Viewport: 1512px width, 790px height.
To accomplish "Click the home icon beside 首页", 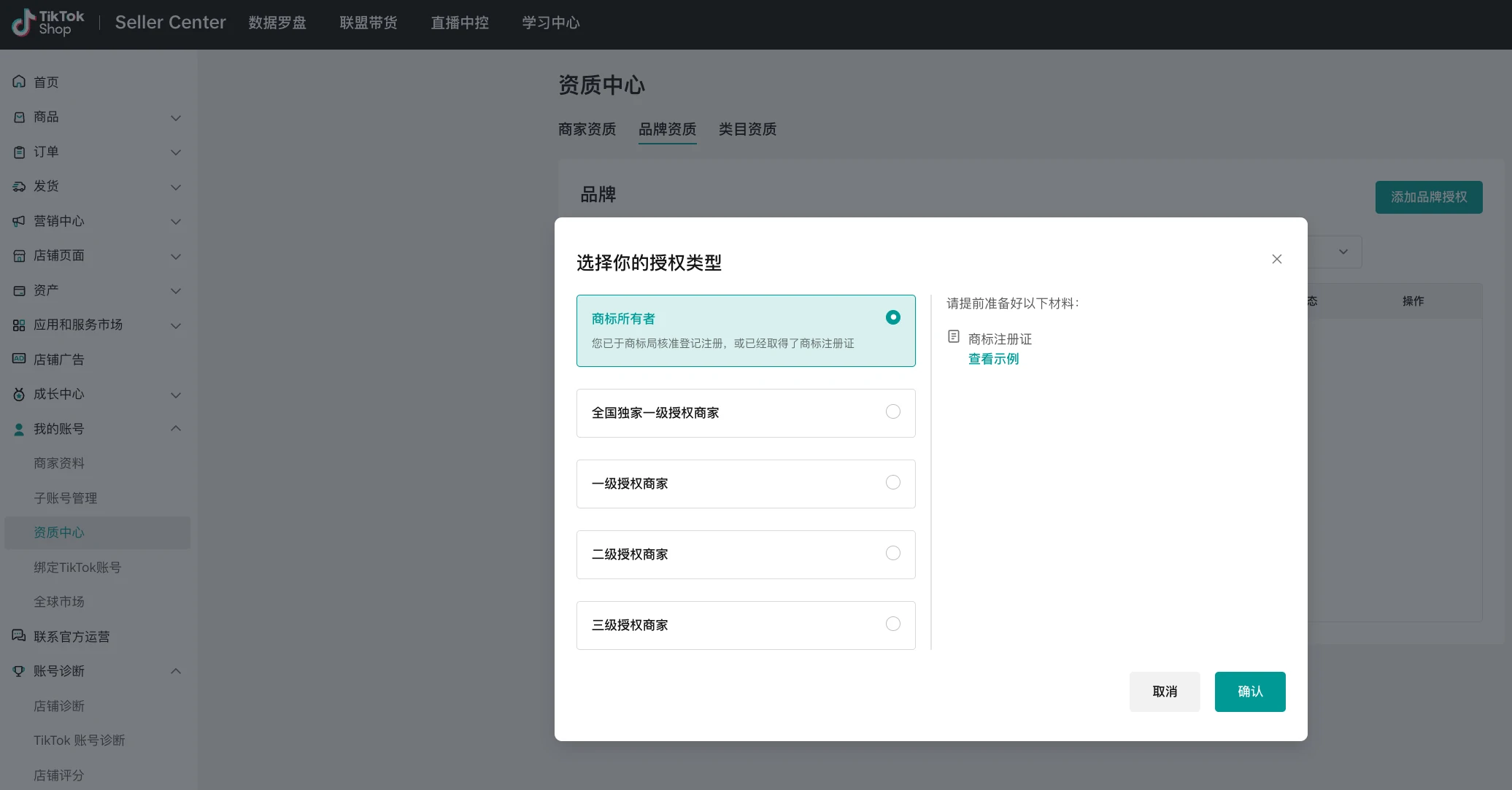I will pyautogui.click(x=19, y=82).
